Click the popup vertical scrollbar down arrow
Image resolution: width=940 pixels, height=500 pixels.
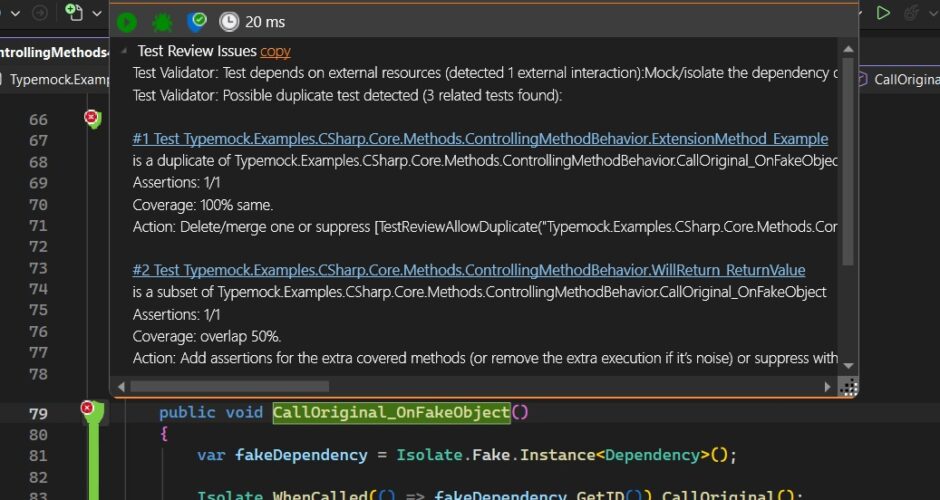click(x=848, y=365)
